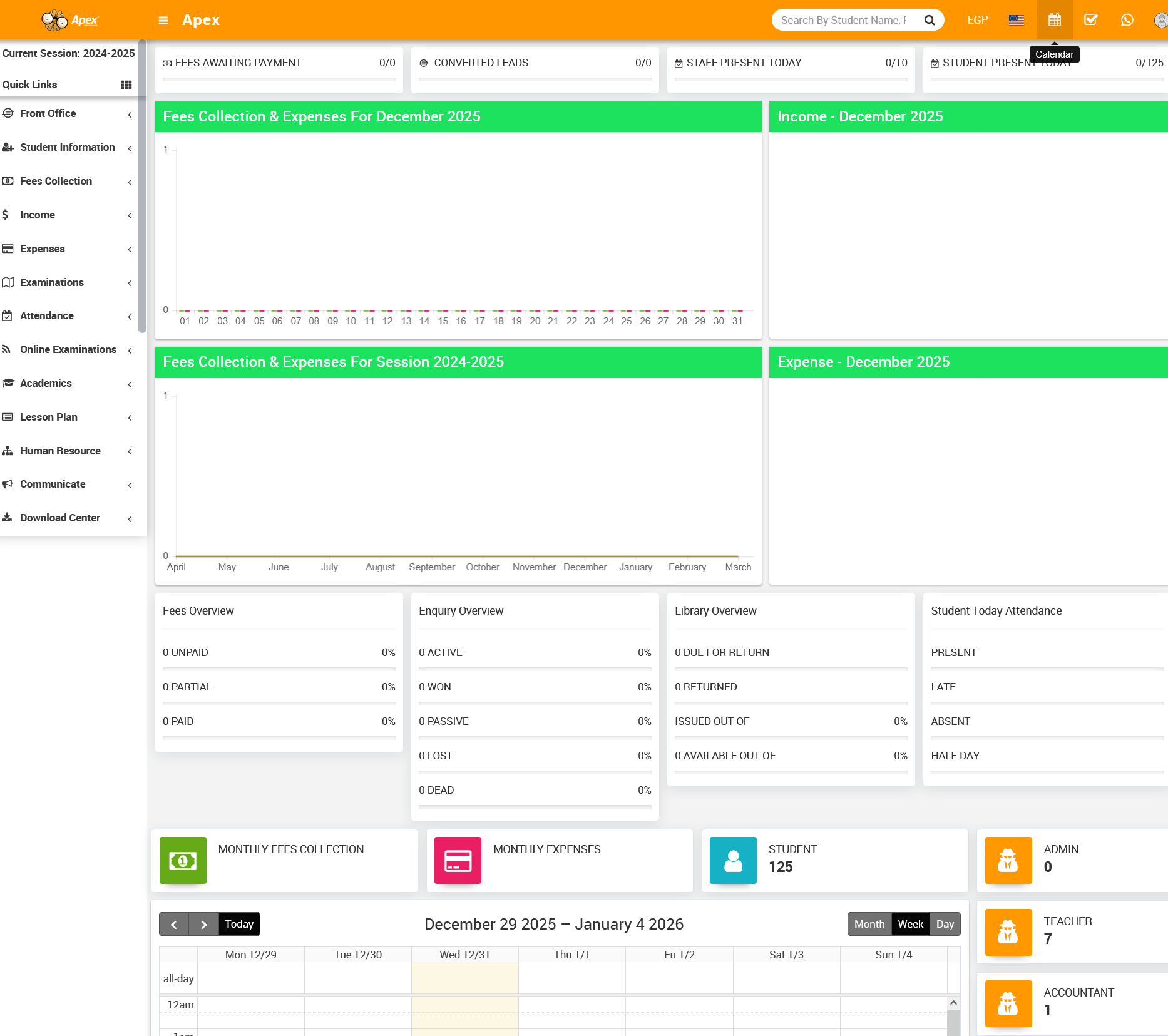Viewport: 1168px width, 1036px height.
Task: Open the Download Center menu item
Action: coord(60,518)
